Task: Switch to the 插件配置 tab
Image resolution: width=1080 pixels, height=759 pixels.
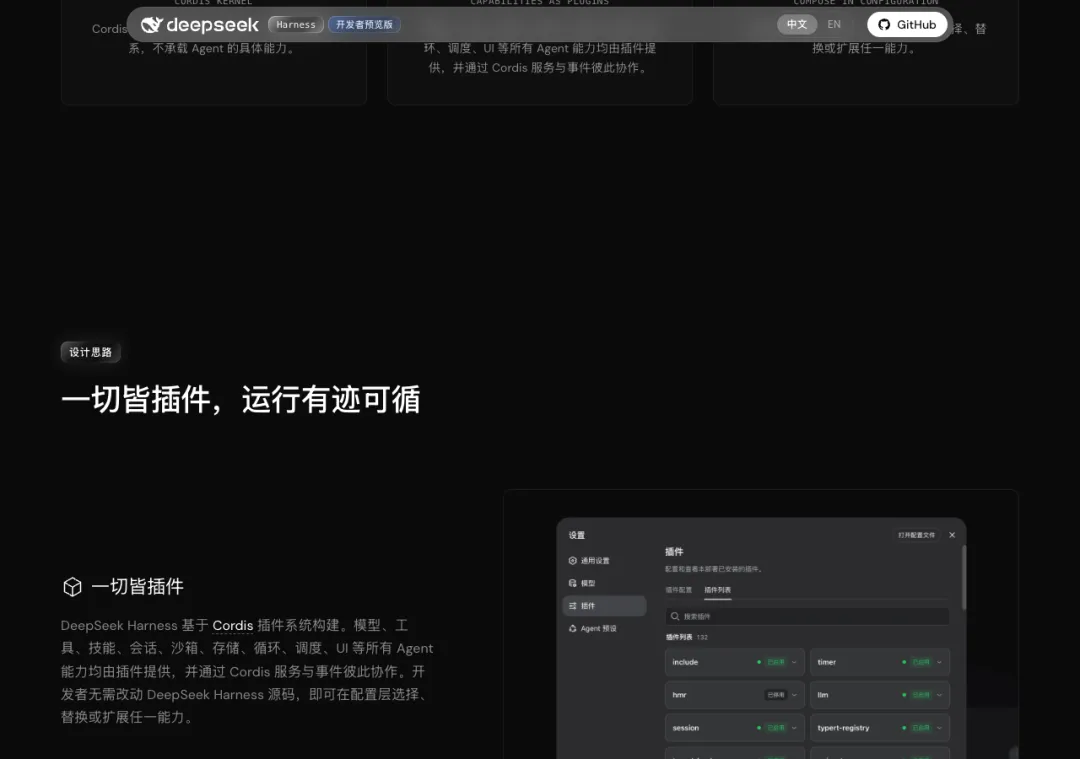Action: pyautogui.click(x=678, y=590)
